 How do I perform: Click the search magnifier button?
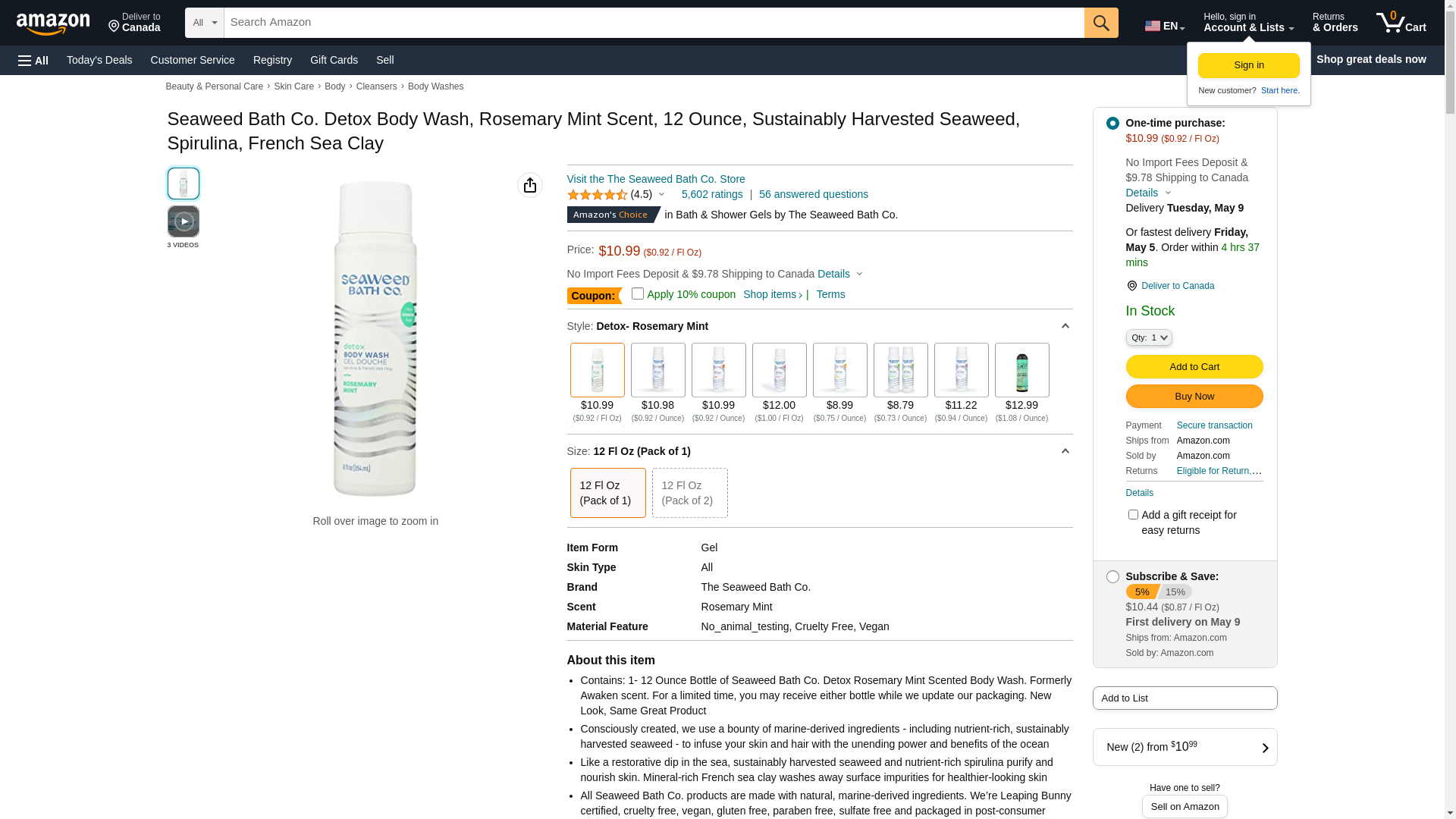[x=1100, y=23]
